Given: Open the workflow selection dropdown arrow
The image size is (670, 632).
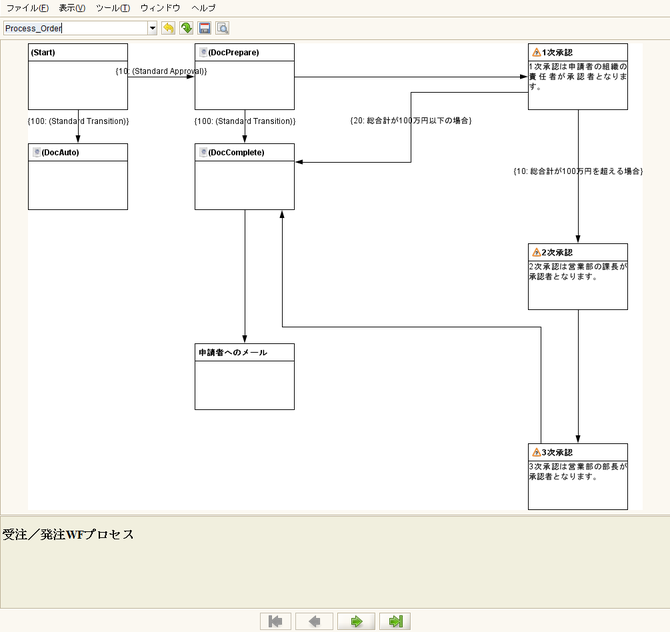Looking at the screenshot, I should pos(152,28).
